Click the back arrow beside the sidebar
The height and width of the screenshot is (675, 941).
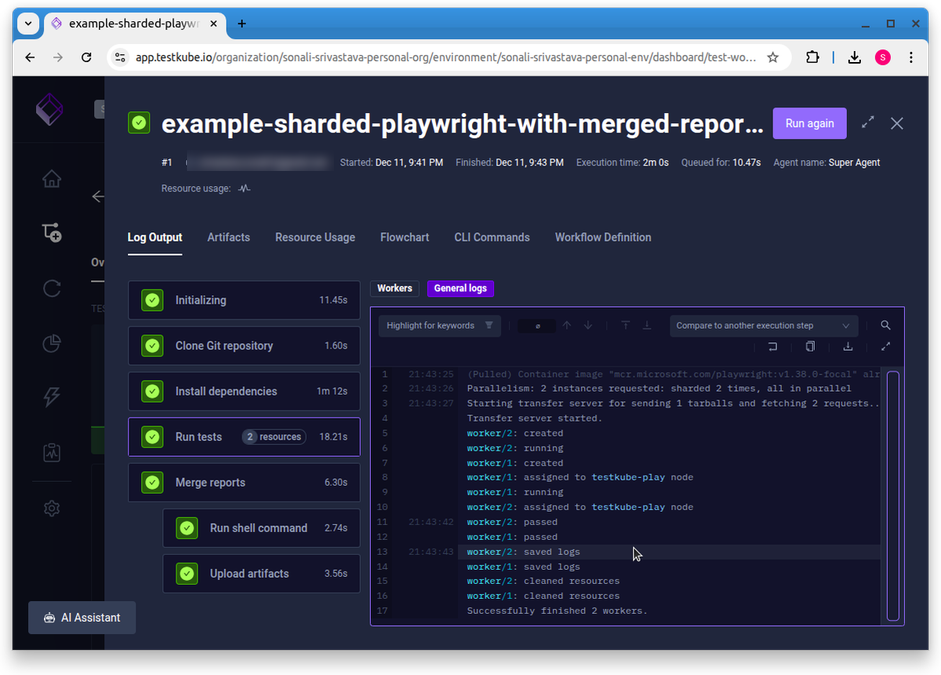tap(98, 197)
